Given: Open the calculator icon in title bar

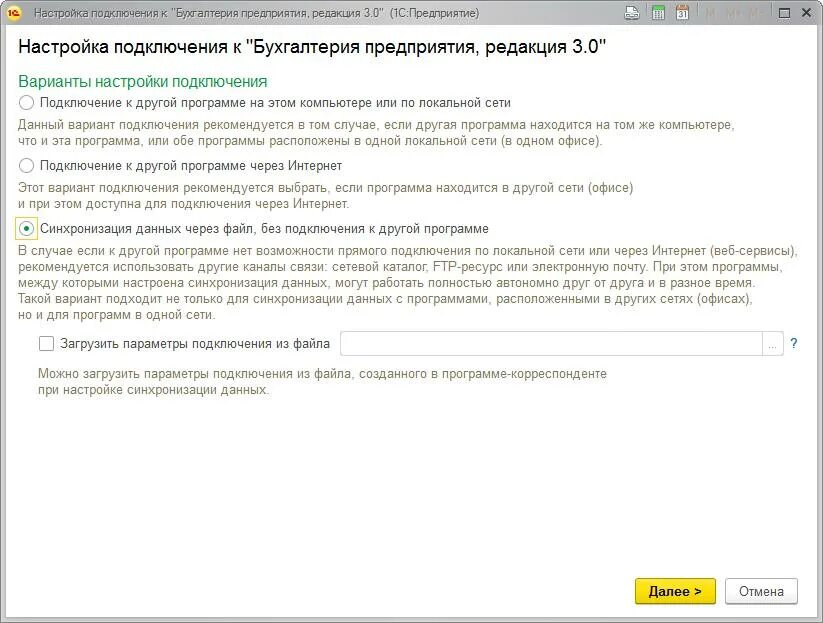Looking at the screenshot, I should coord(658,13).
